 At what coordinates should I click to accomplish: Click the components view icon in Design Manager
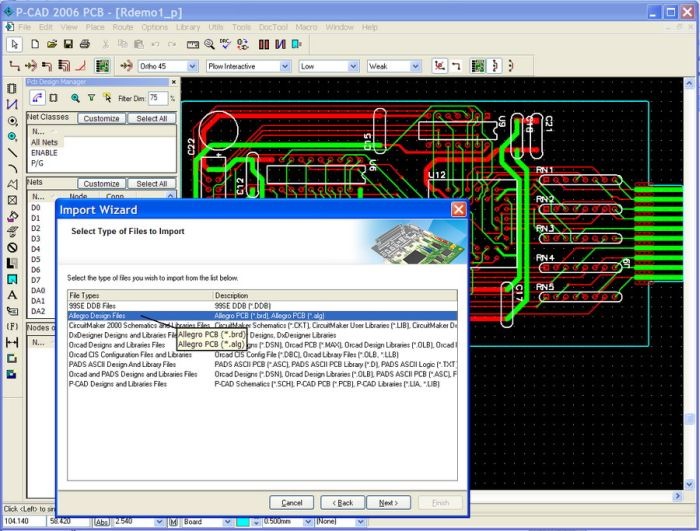54,98
